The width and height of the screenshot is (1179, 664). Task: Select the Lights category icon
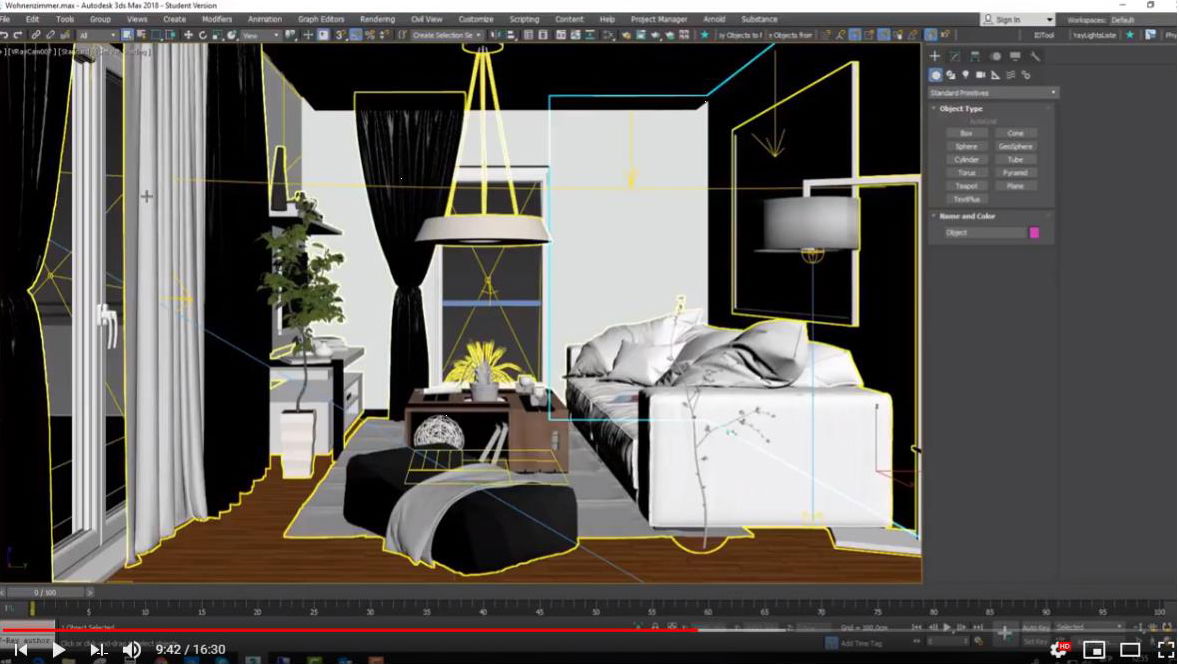965,75
